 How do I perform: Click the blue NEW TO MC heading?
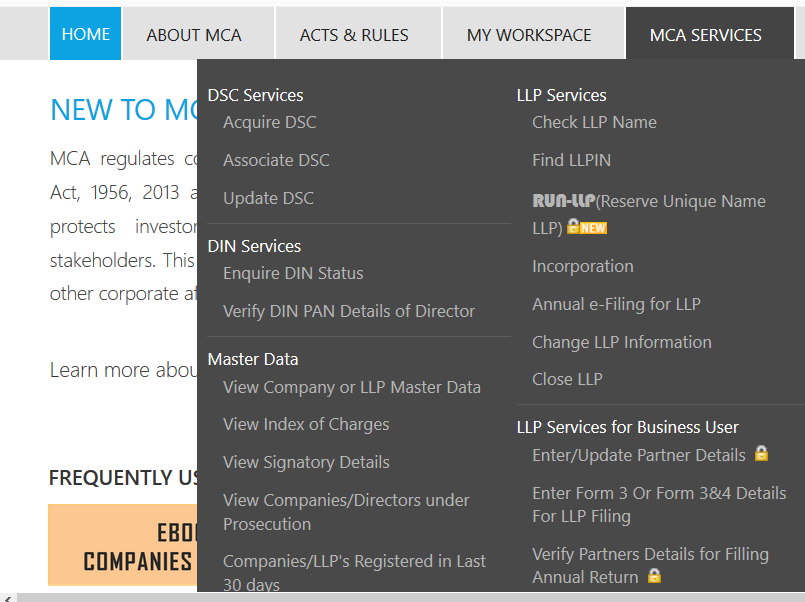124,110
